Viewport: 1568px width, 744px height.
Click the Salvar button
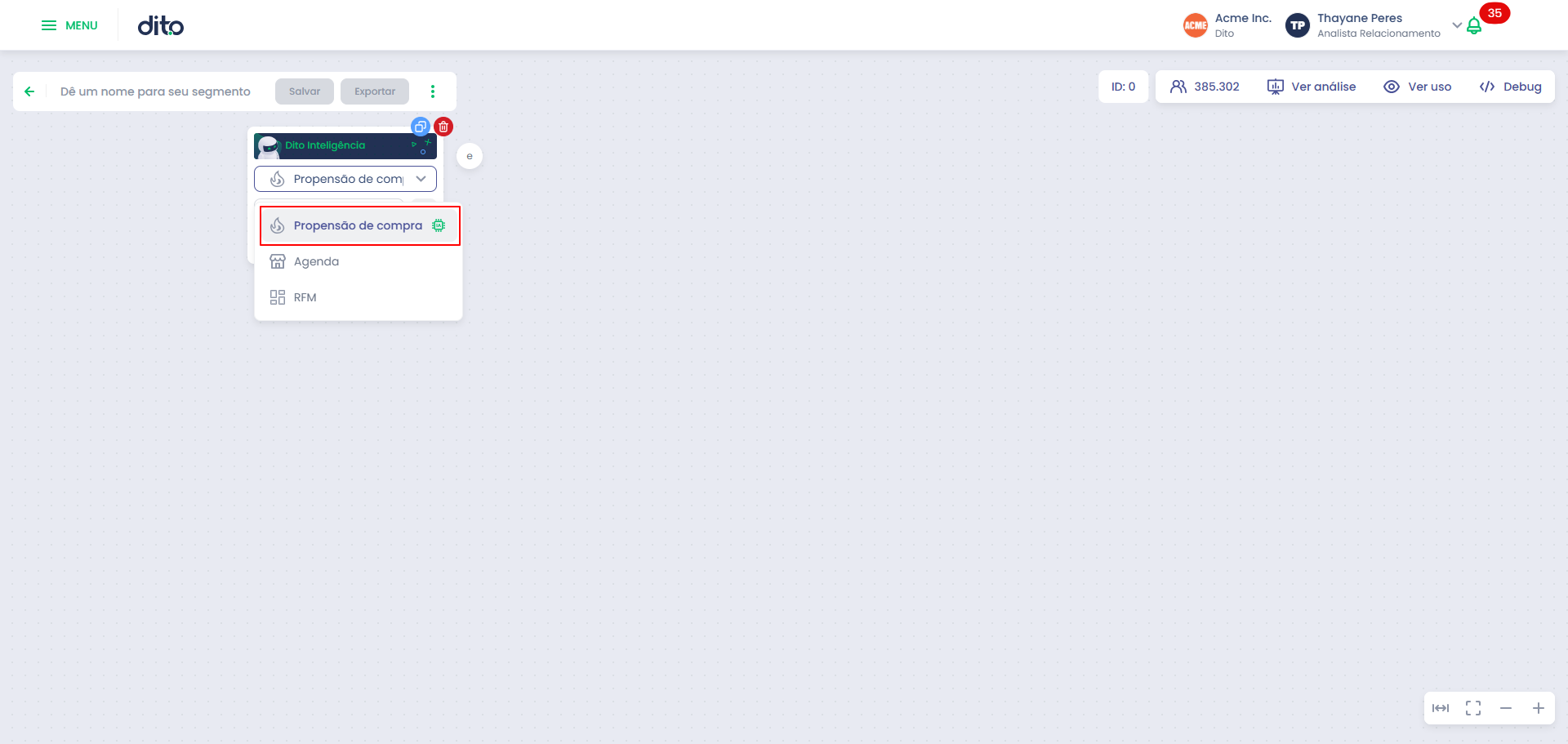pyautogui.click(x=305, y=91)
